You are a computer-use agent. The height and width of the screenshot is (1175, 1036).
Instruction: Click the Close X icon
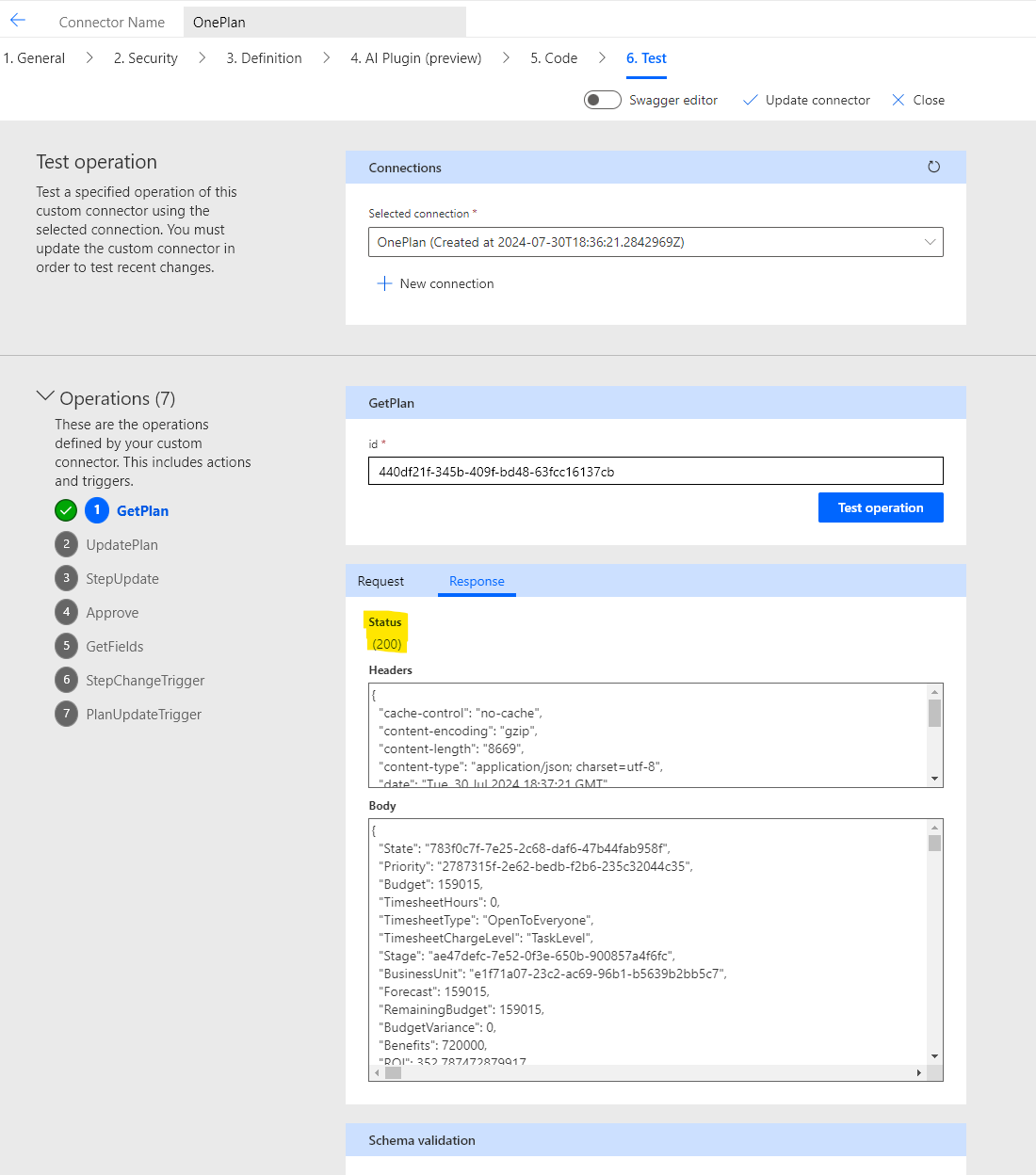[x=898, y=100]
